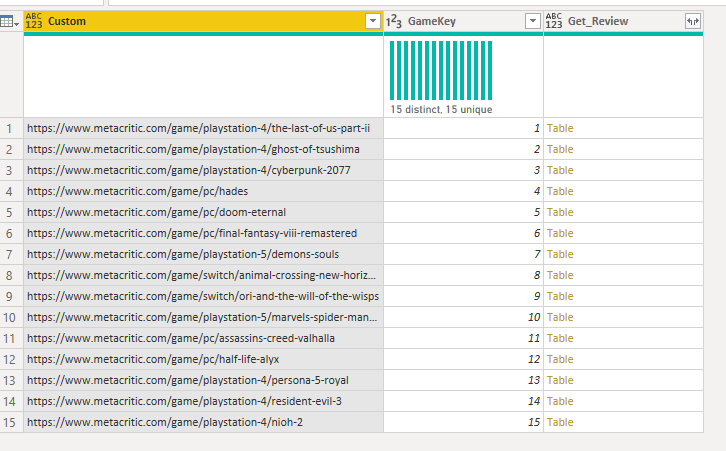Select the persona-5-royal URL cell

click(x=204, y=380)
